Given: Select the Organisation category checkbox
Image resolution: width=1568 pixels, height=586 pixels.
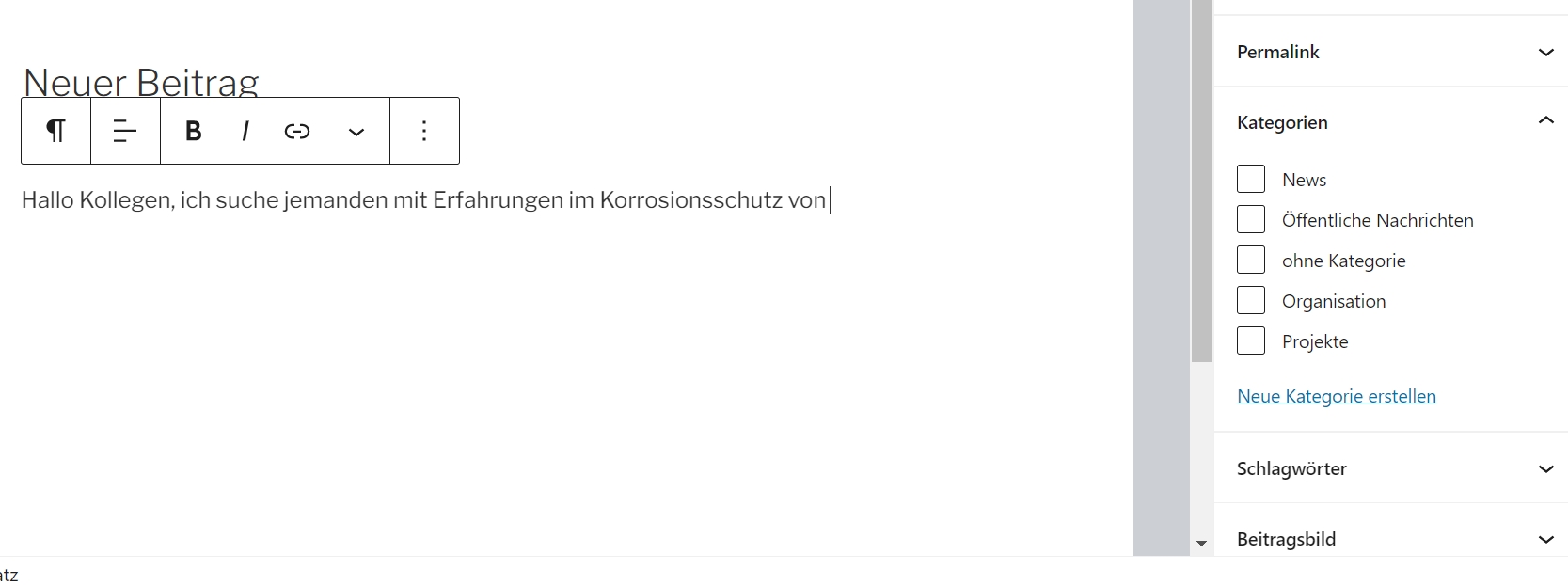Looking at the screenshot, I should click(1251, 300).
